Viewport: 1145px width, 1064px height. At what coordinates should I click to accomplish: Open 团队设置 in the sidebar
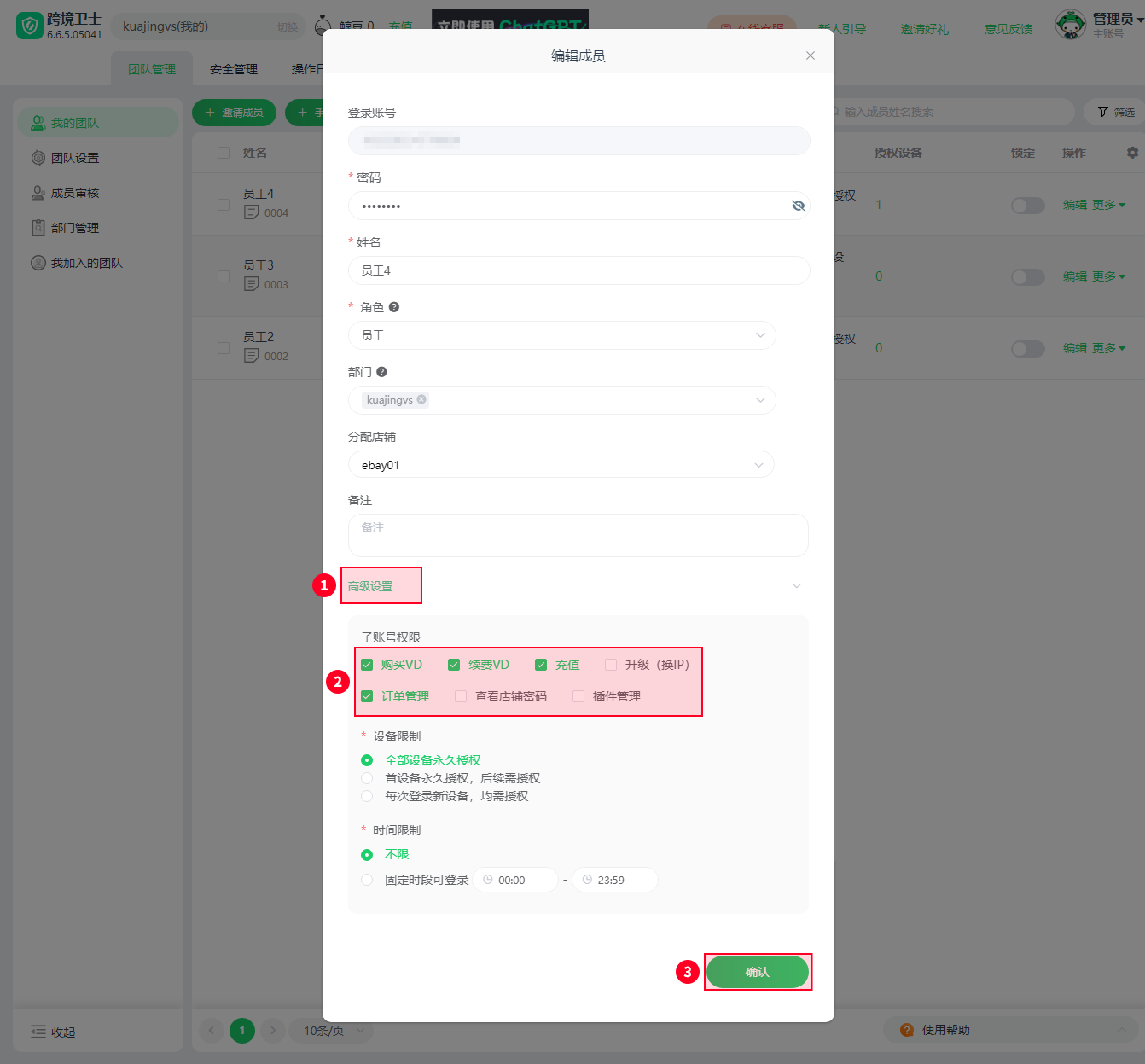coord(75,158)
